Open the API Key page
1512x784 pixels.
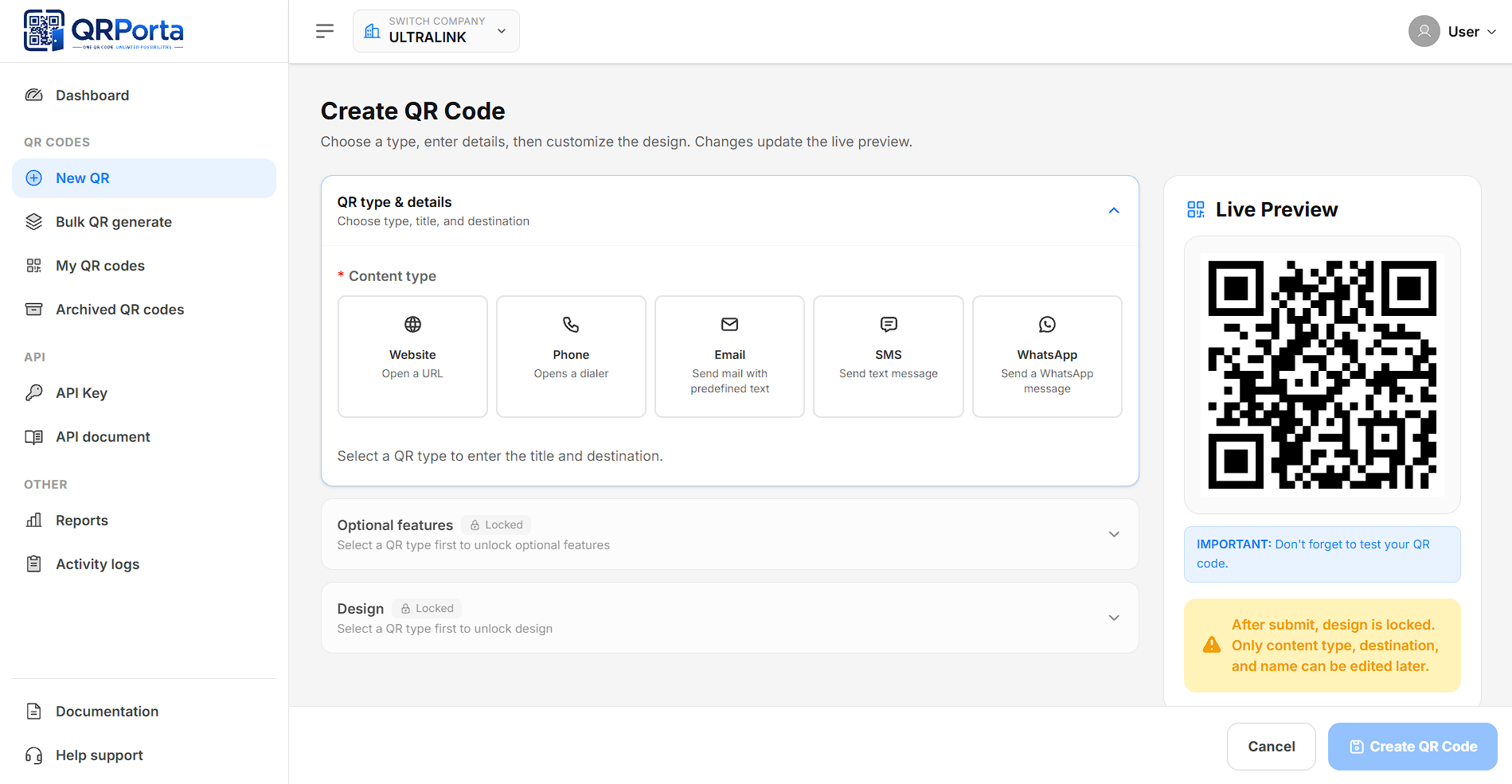coord(144,393)
